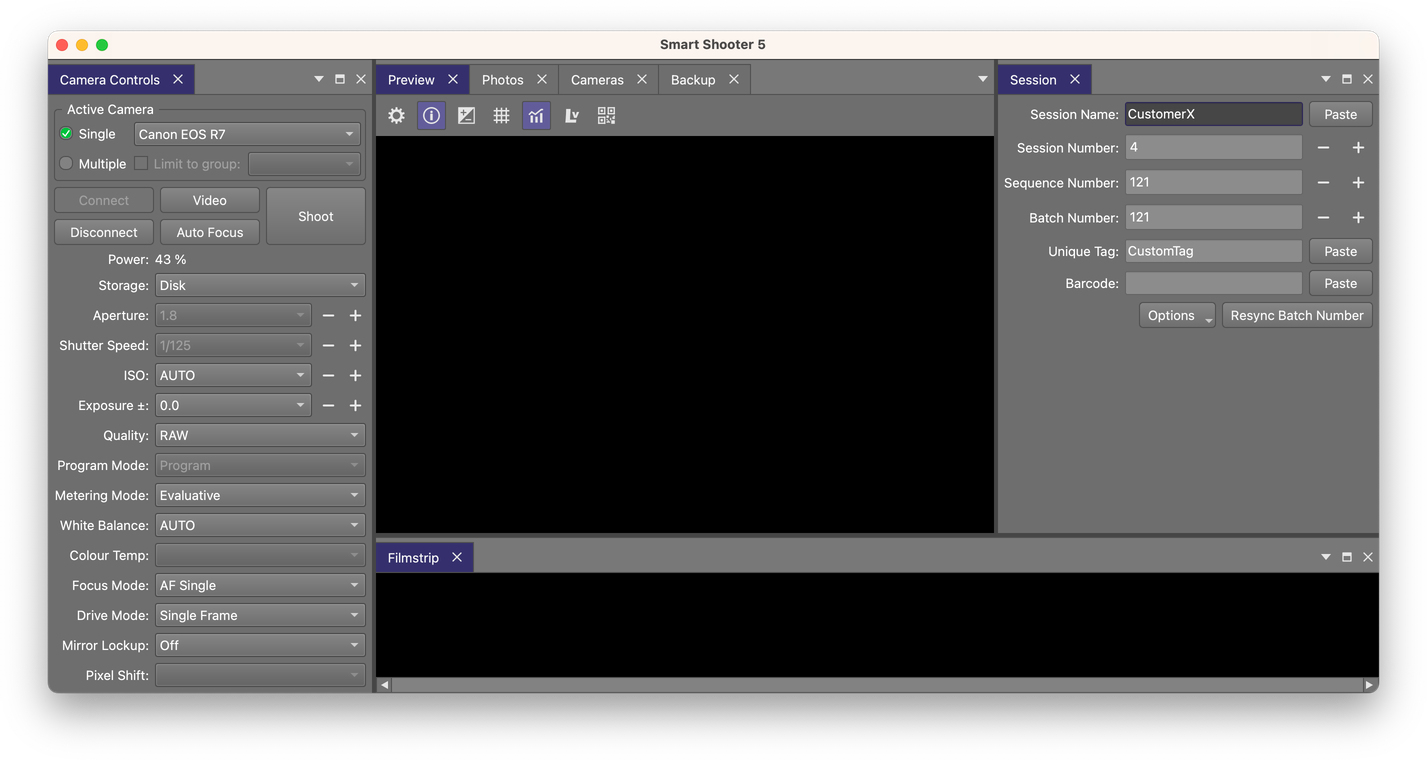
Task: Open the preview settings gear icon
Action: 396,115
